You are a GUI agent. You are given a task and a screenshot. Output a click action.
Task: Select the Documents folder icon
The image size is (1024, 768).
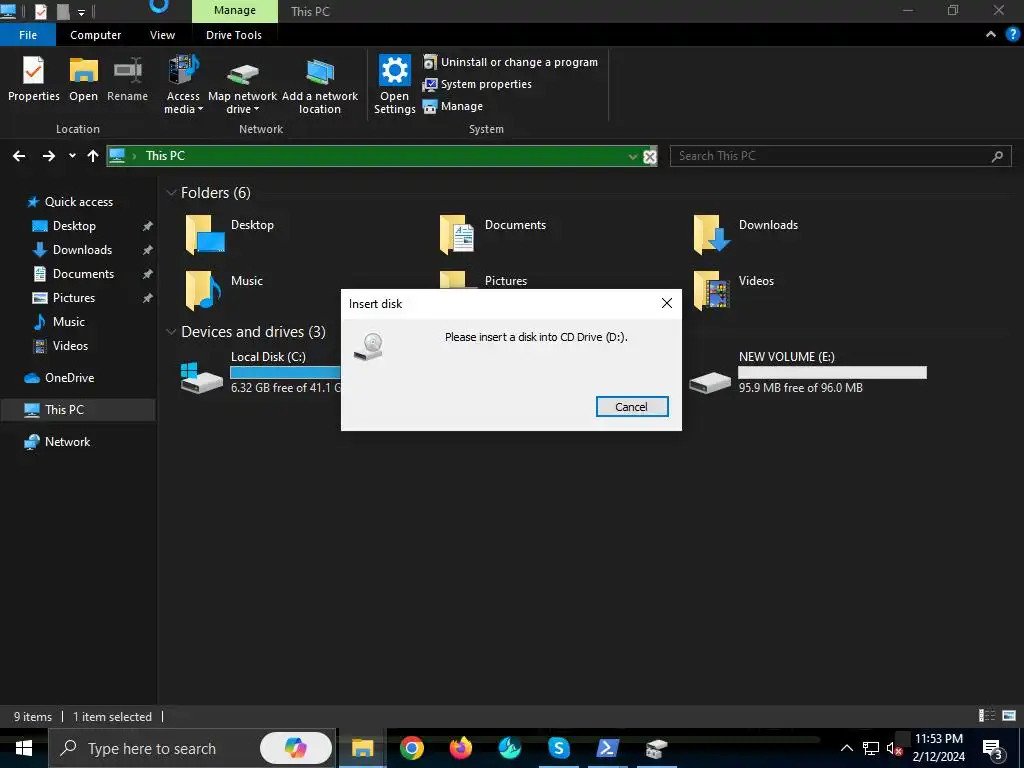click(456, 234)
